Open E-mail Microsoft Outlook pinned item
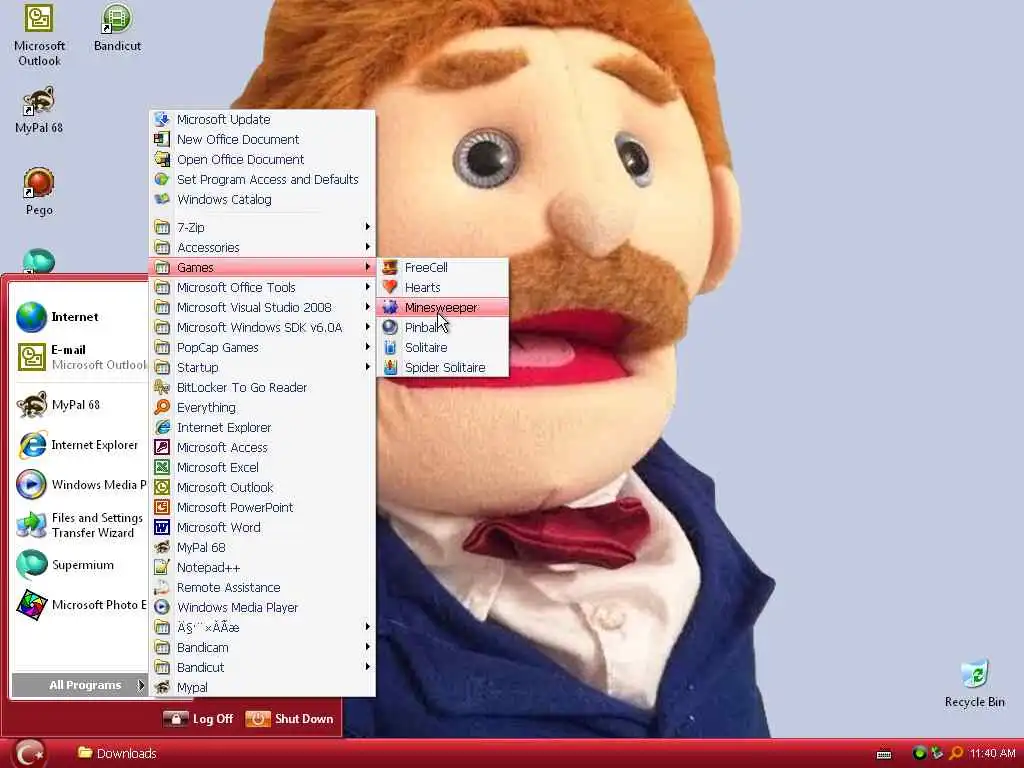The width and height of the screenshot is (1024, 768). click(81, 357)
